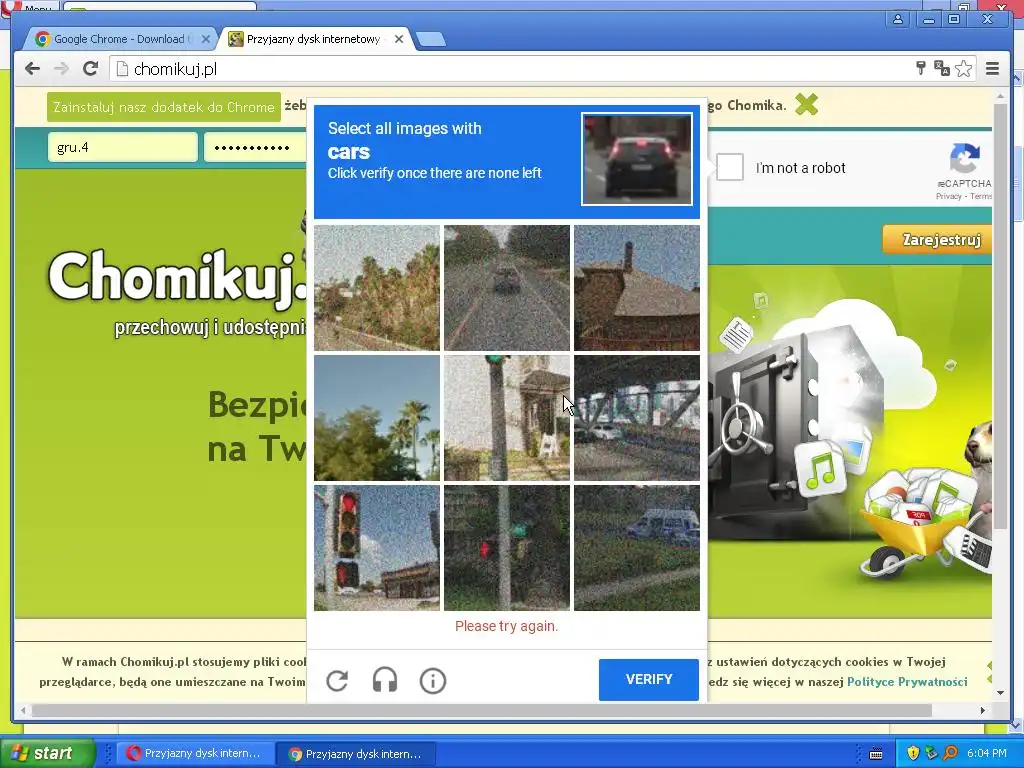The height and width of the screenshot is (768, 1024).
Task: Go back with the browser back arrow
Action: (32, 69)
